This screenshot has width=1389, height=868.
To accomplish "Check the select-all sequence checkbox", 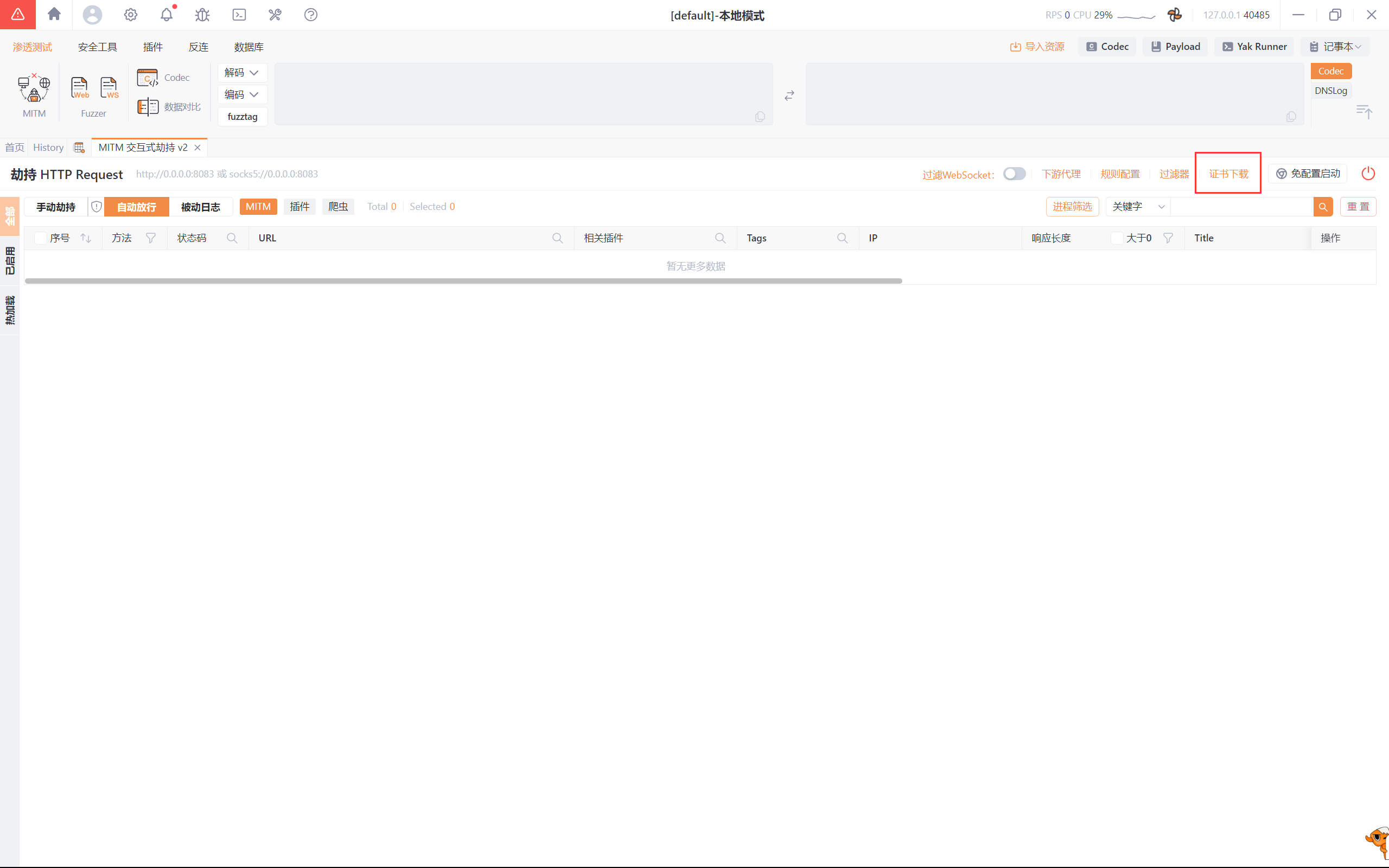I will coord(41,238).
